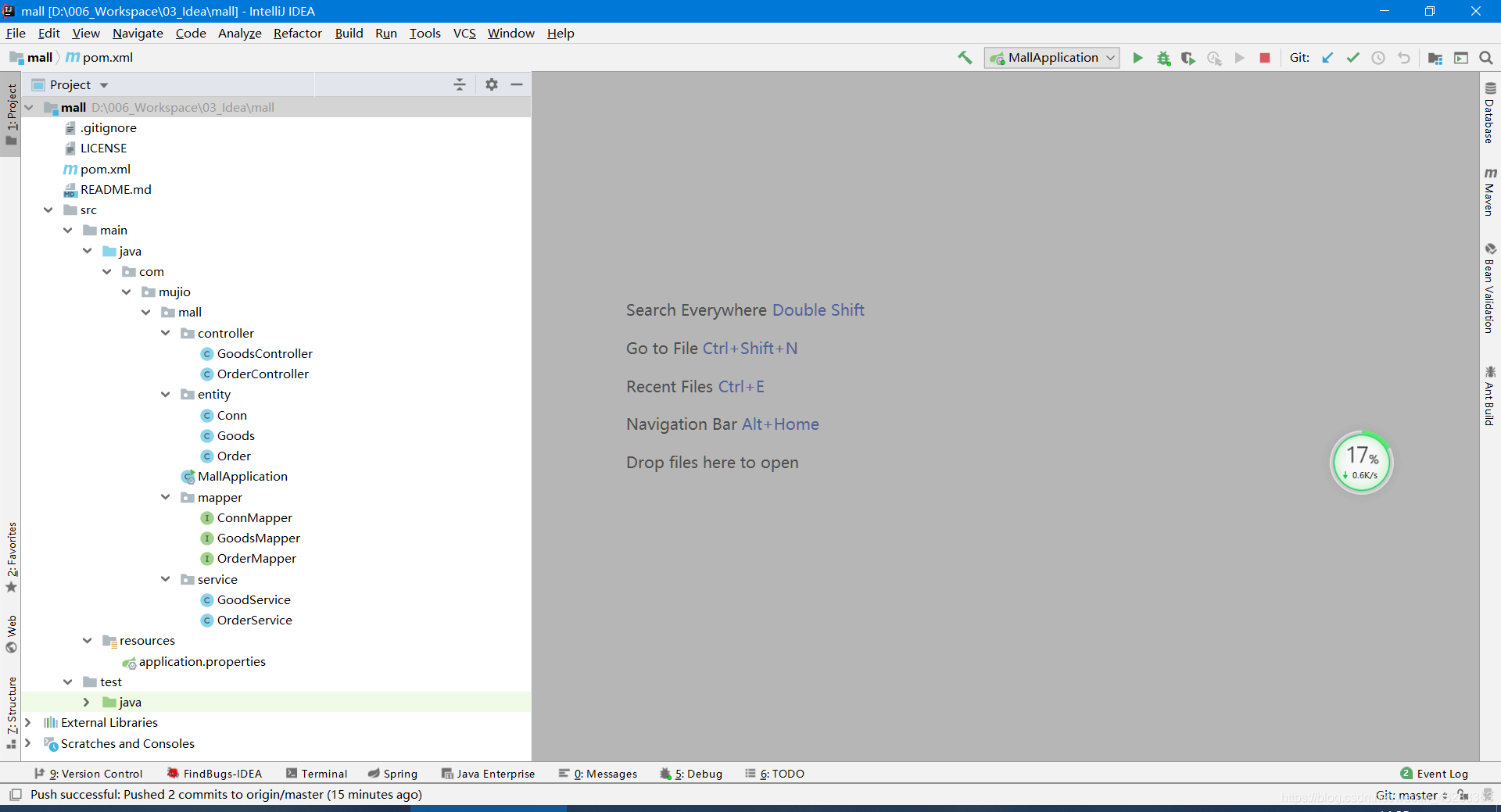Screen dimensions: 1501x812
Task: Open the Bean Validation tool window
Action: tap(1490, 288)
